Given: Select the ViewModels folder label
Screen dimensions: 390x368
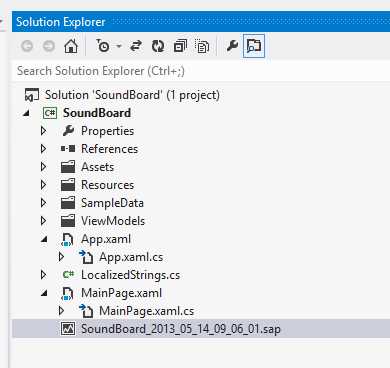Looking at the screenshot, I should tap(113, 221).
